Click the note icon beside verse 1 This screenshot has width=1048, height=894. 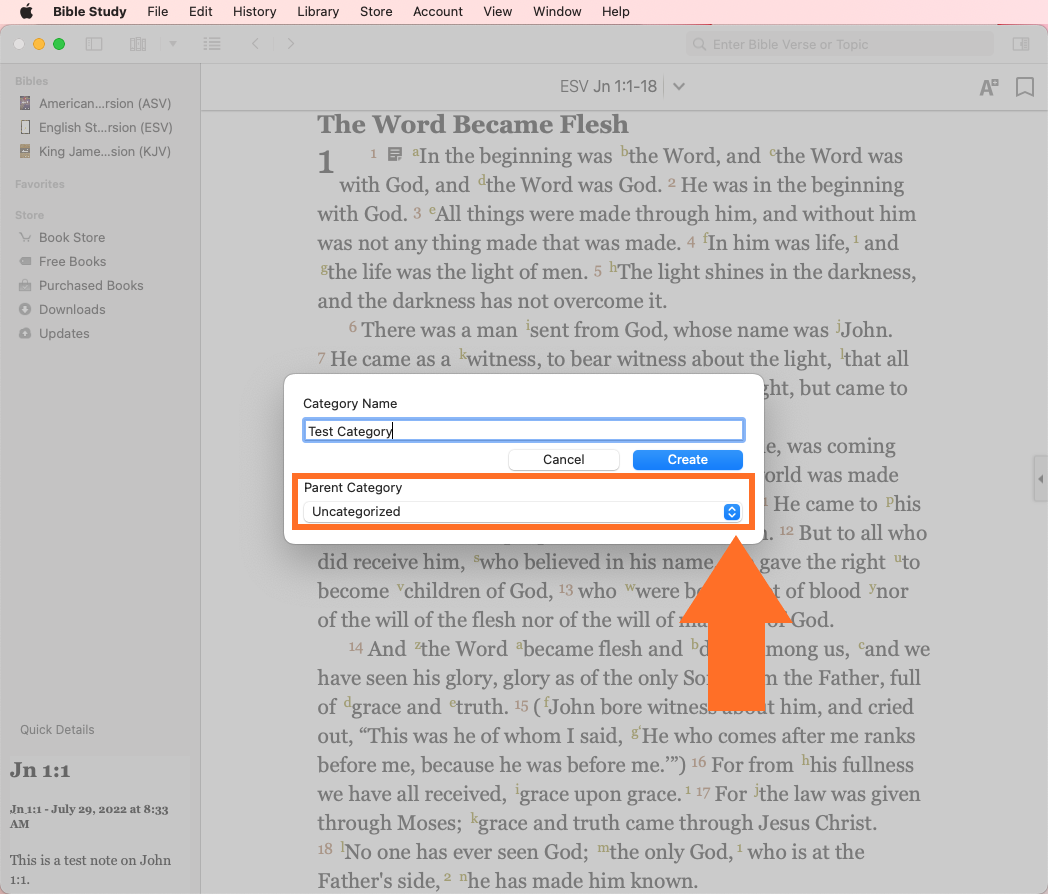[396, 154]
